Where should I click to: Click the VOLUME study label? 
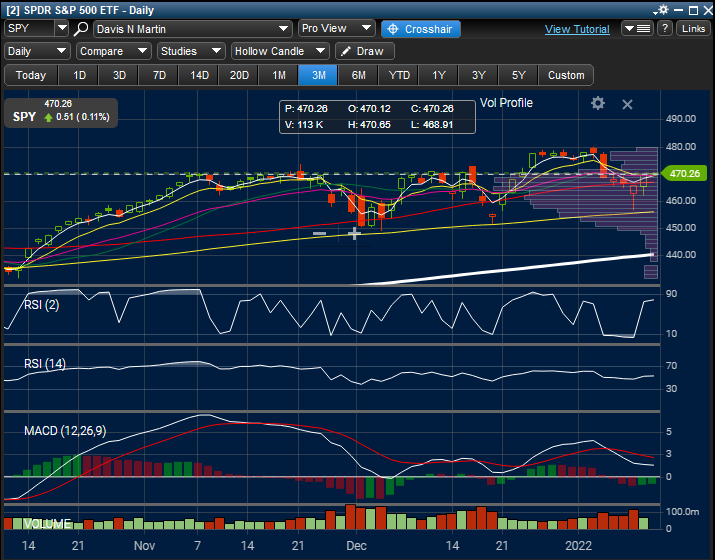pyautogui.click(x=47, y=524)
